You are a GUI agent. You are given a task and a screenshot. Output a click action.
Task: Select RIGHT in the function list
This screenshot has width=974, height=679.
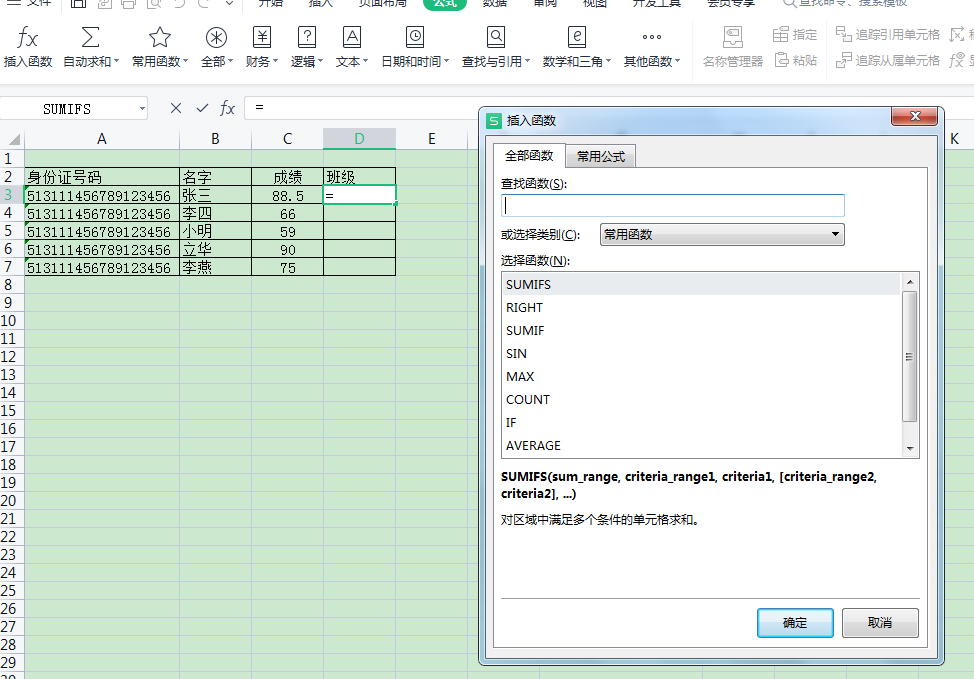(701, 308)
